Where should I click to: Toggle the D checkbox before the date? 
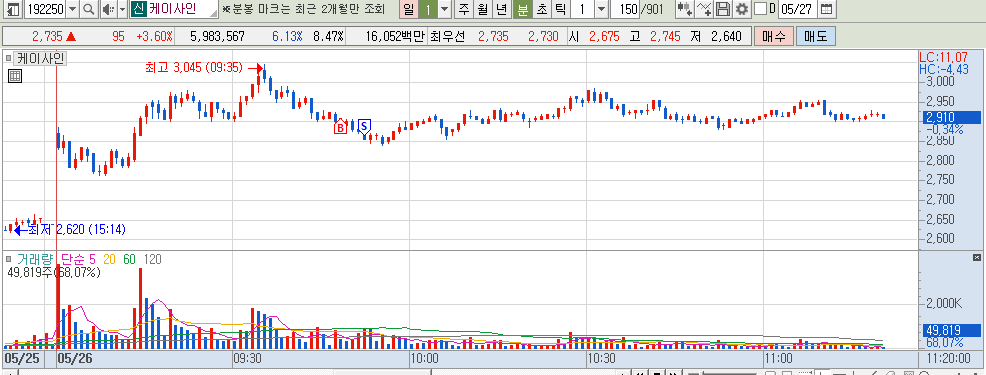tap(760, 9)
